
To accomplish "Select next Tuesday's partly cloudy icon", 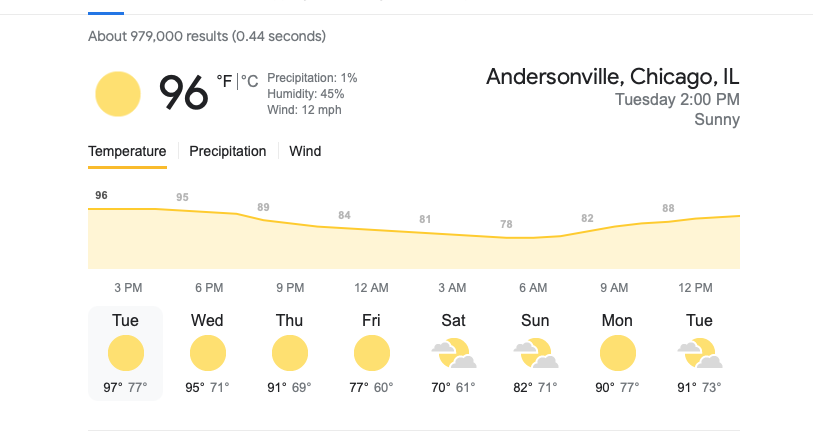I will coord(699,353).
